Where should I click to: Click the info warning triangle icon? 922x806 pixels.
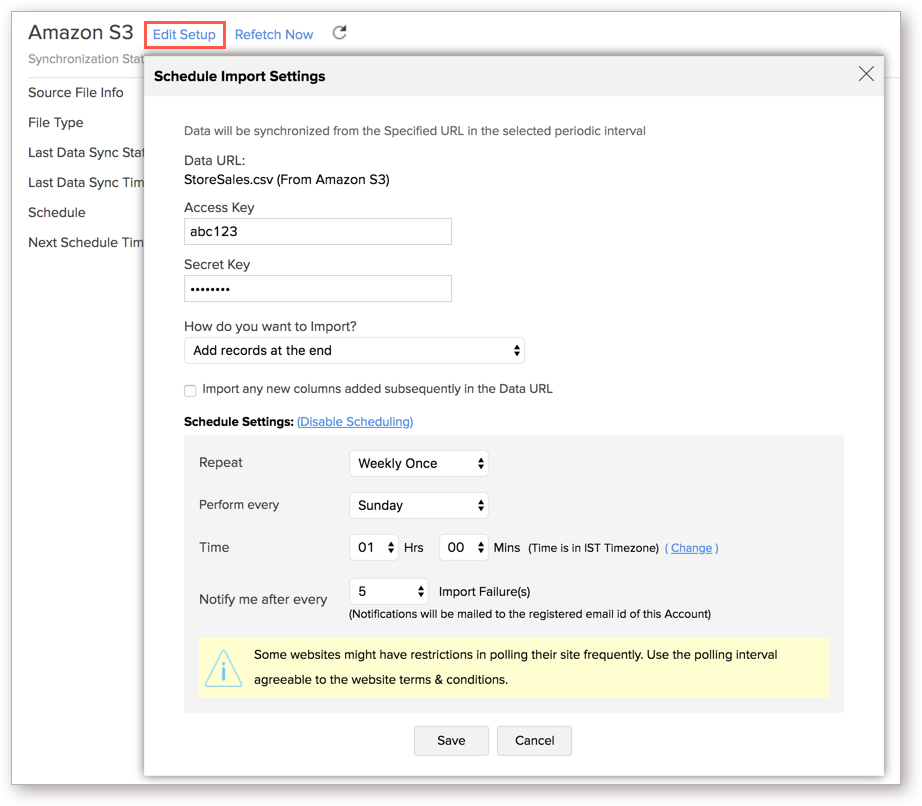coord(223,668)
